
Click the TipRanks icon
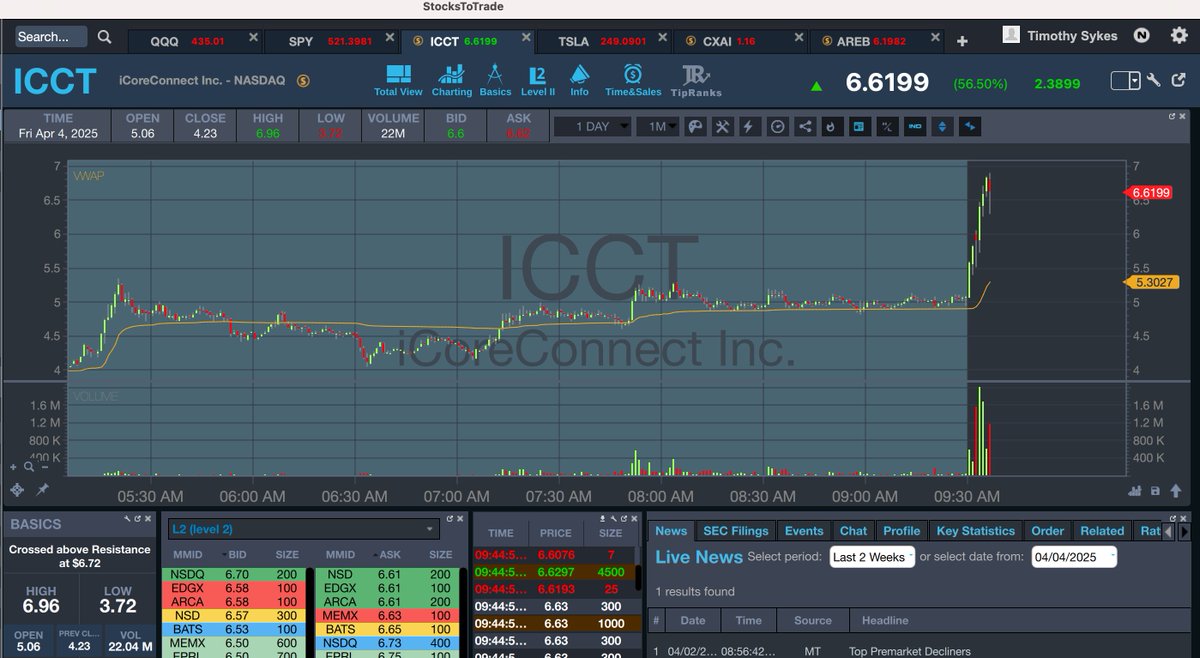click(x=696, y=80)
